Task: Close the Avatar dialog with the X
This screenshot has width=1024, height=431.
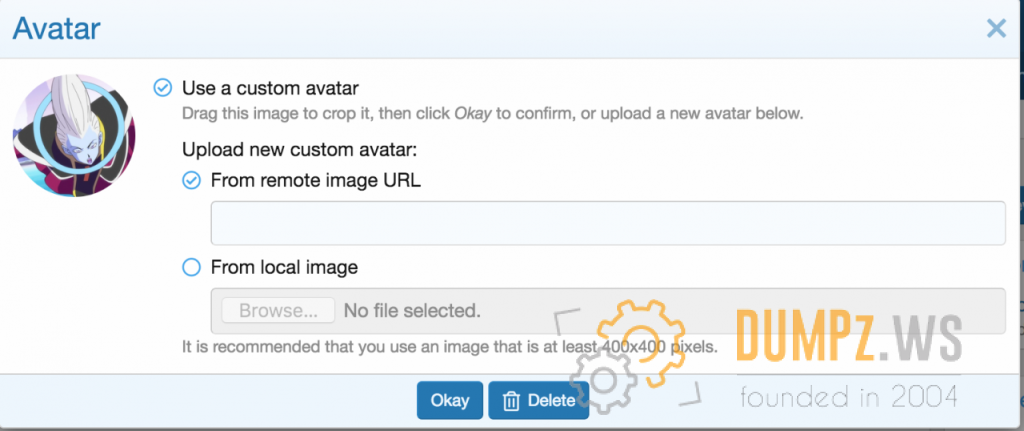Action: tap(995, 29)
